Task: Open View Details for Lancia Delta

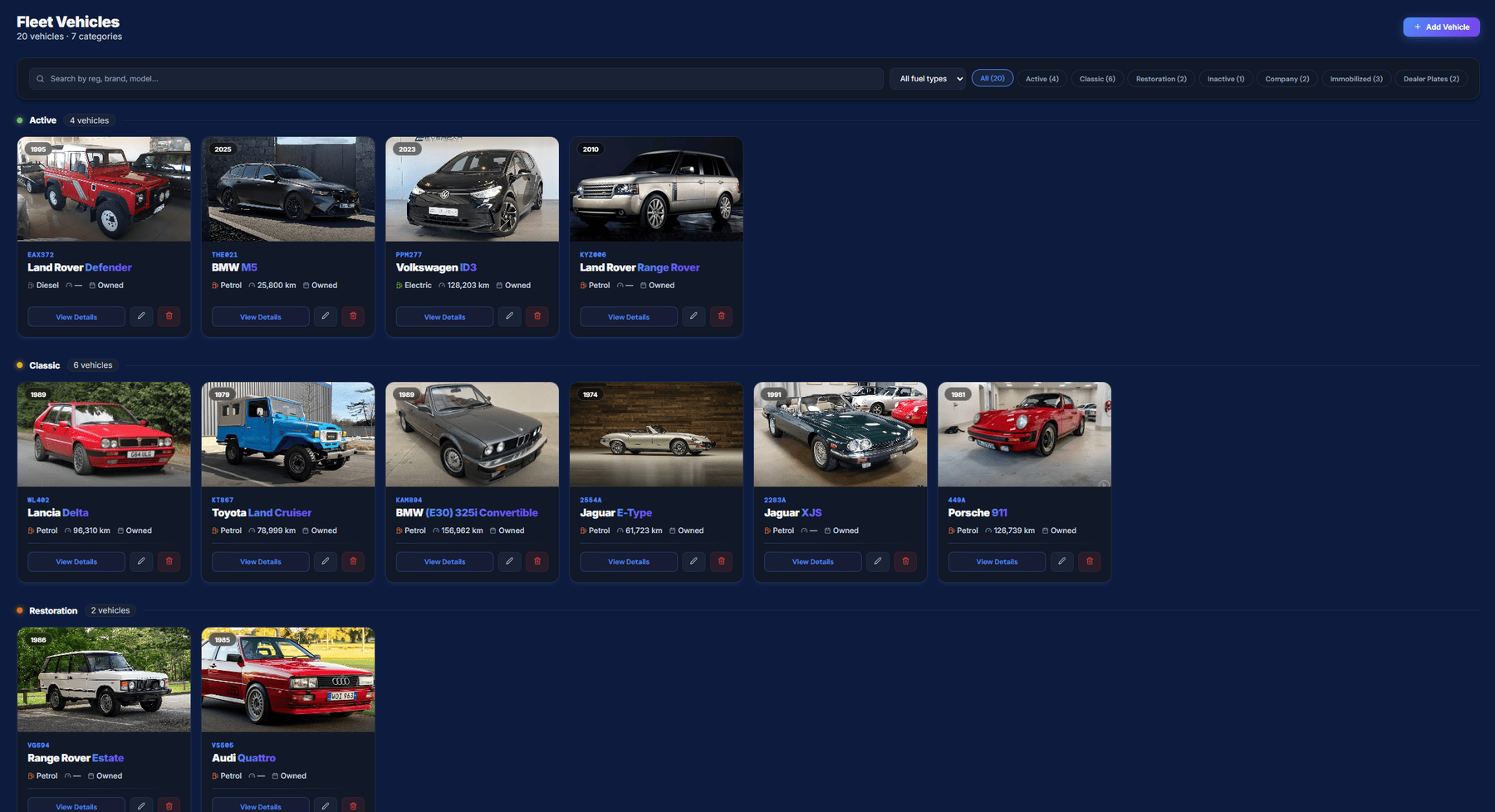Action: point(76,562)
